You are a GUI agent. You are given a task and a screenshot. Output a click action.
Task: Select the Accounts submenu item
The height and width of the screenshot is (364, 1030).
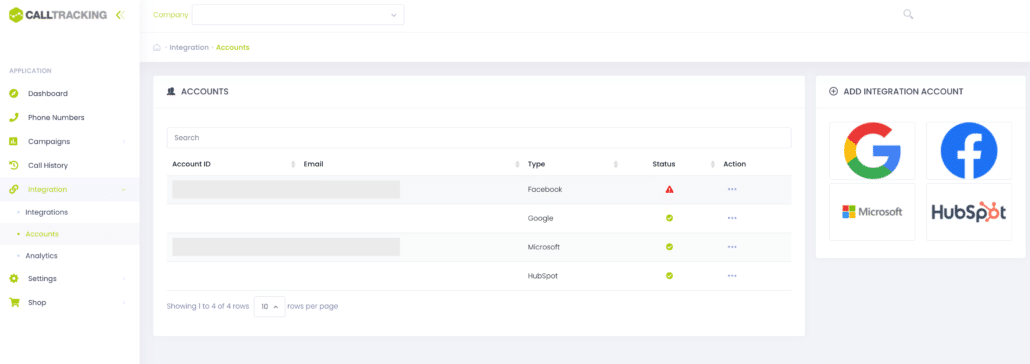pyautogui.click(x=42, y=234)
